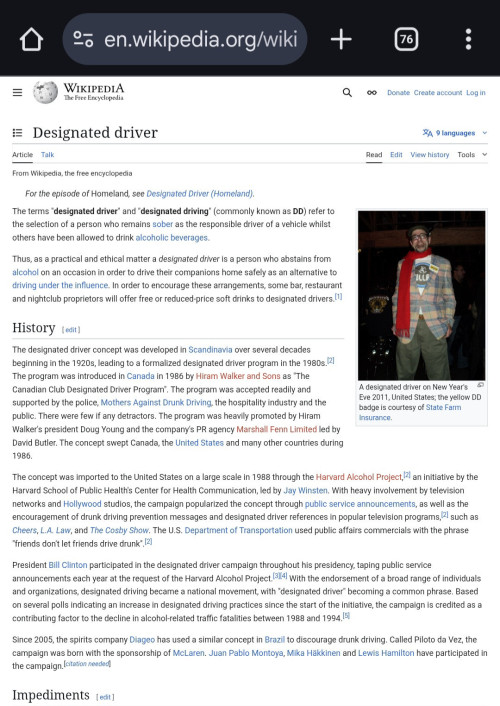Viewport: 500px width, 706px height.
Task: Open the View history tab
Action: pyautogui.click(x=430, y=154)
